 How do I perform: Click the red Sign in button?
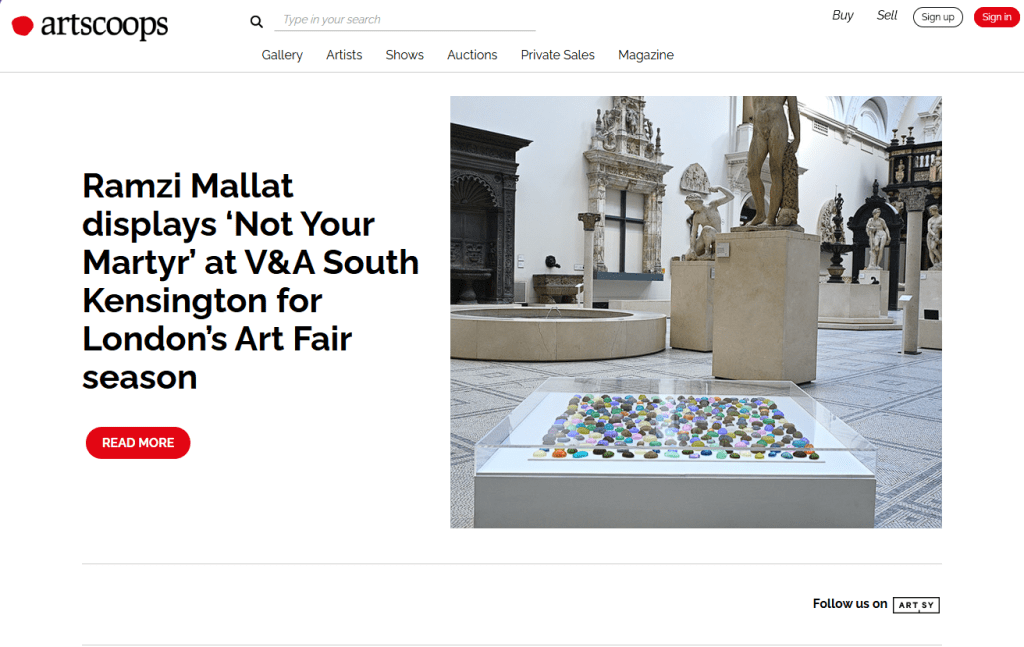point(997,17)
